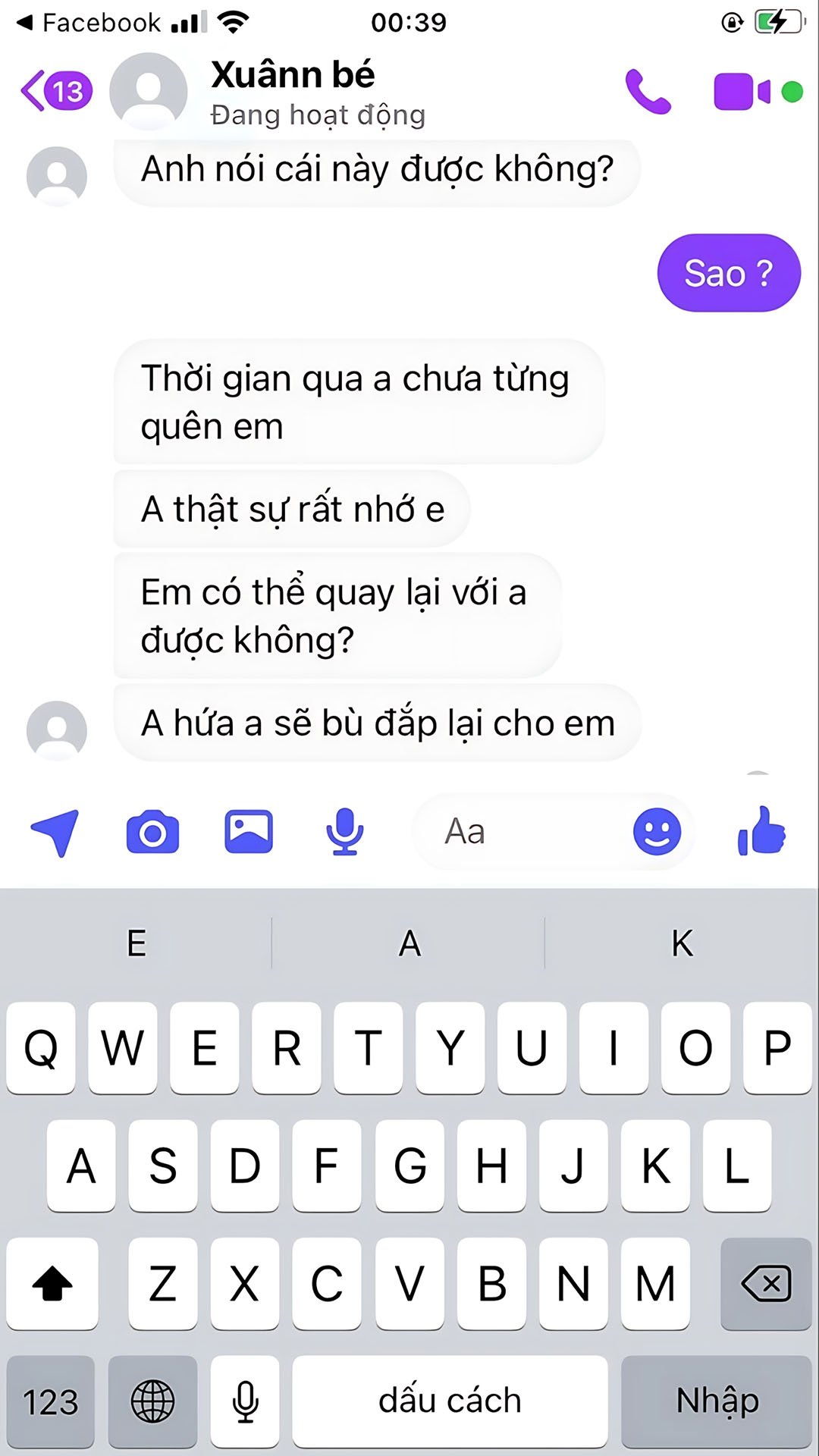Choose the keyboard suggestion "E"
Viewport: 819px width, 1456px height.
(136, 943)
